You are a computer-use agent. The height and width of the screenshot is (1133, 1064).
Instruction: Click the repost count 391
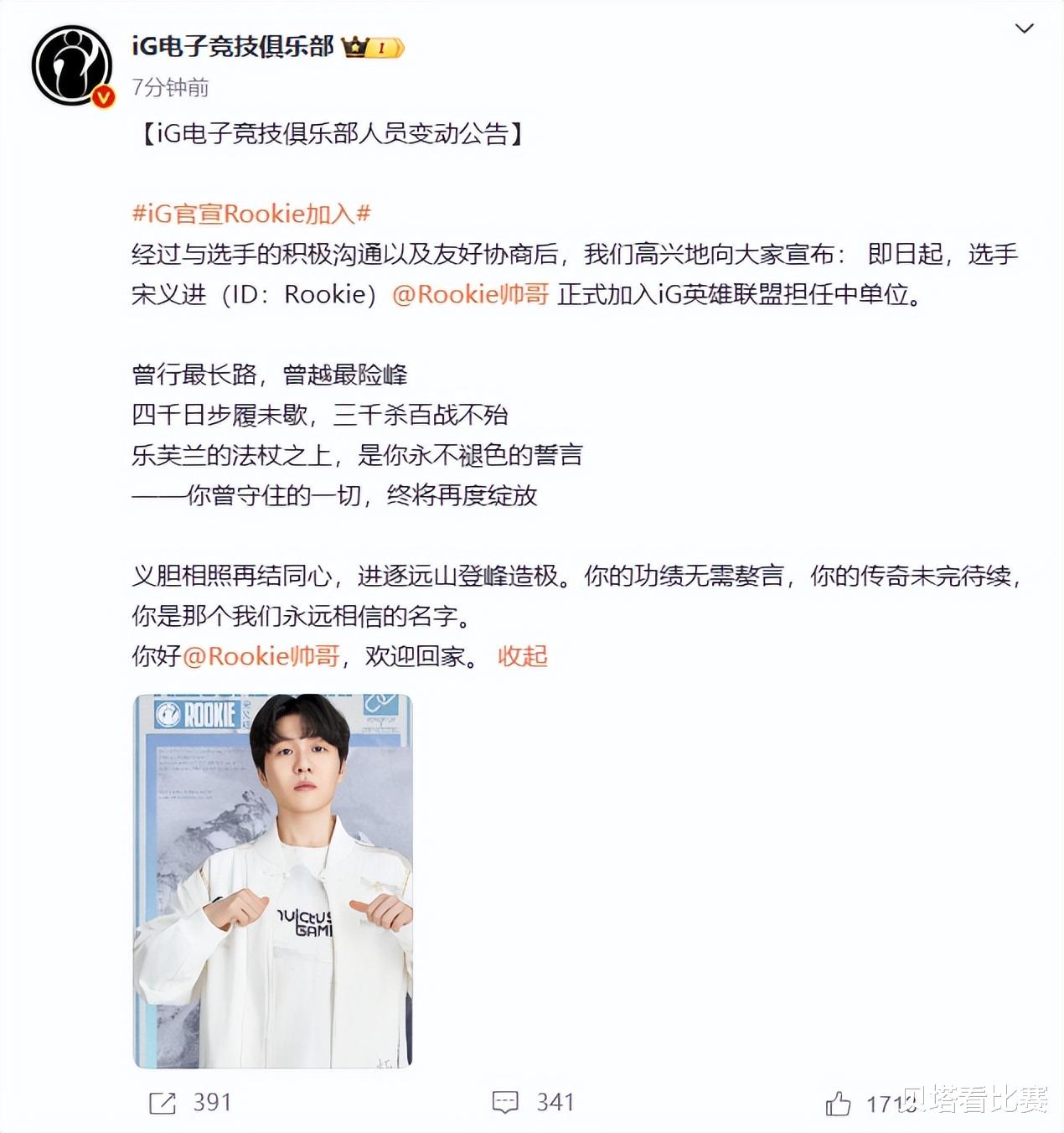pyautogui.click(x=212, y=1103)
